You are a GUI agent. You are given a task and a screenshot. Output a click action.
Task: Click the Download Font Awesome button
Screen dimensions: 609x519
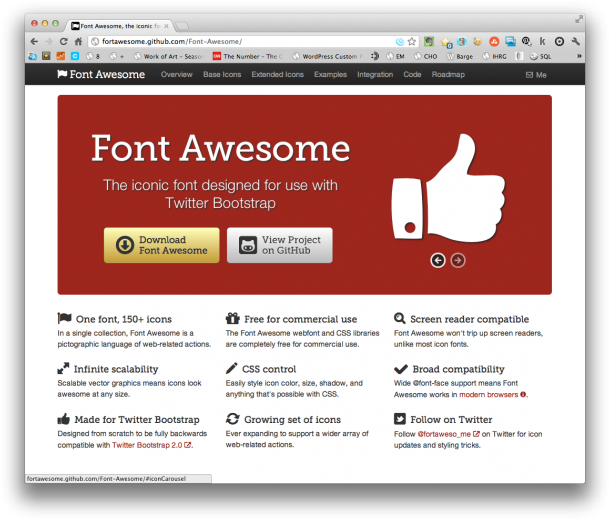162,245
